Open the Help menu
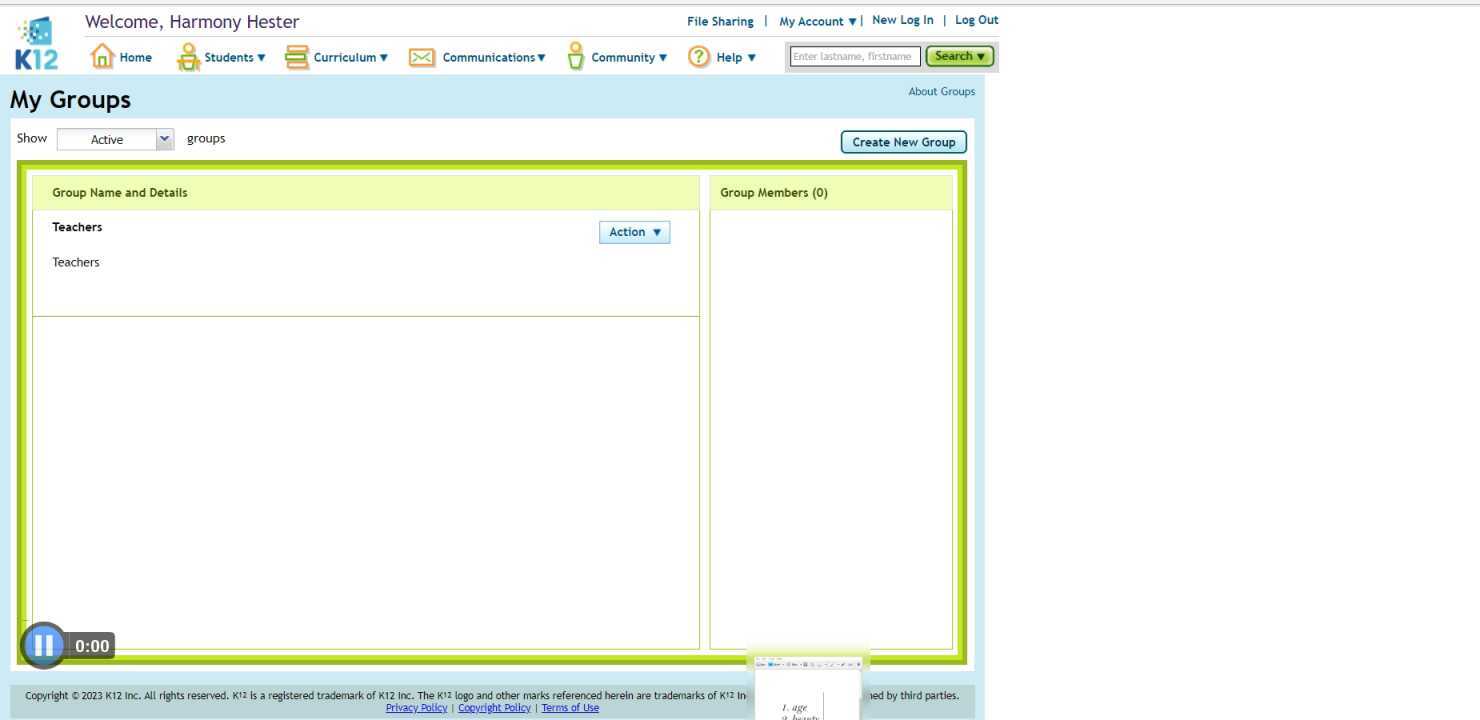1480x720 pixels. pos(731,57)
